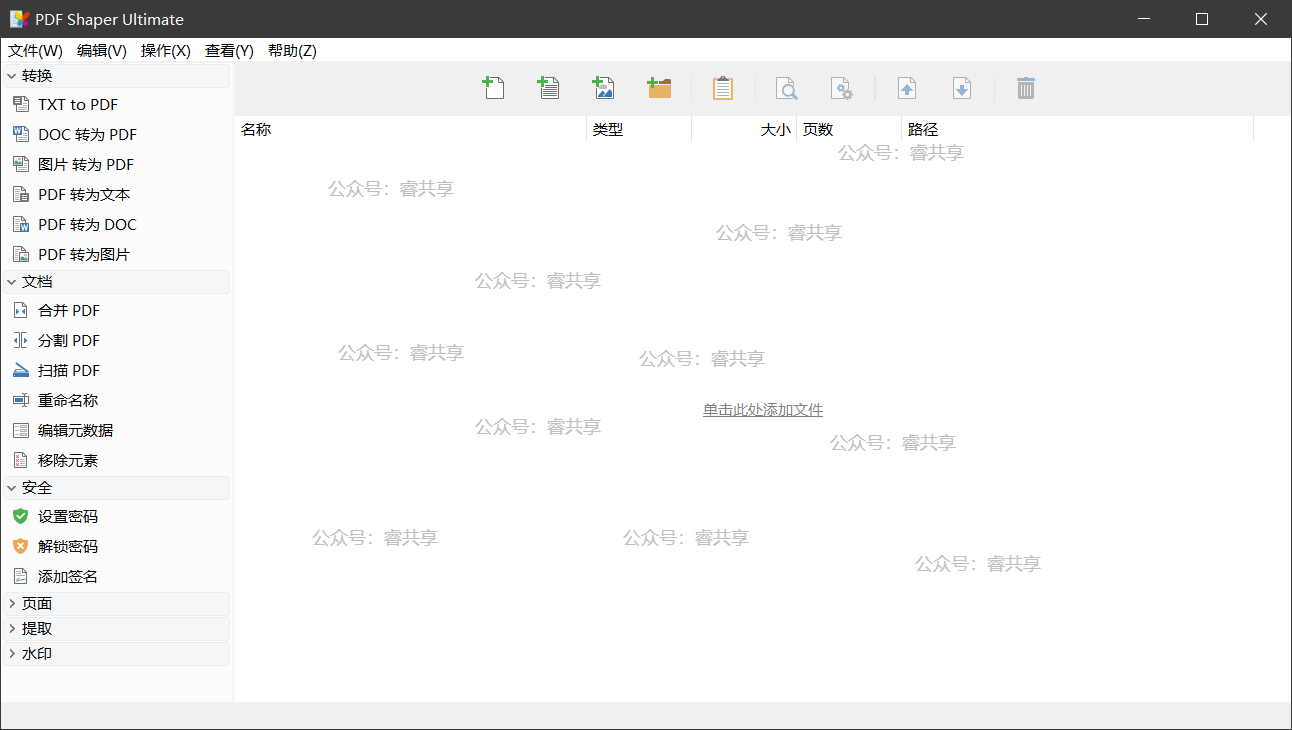Sort by the 路径 column header

(x=1077, y=130)
